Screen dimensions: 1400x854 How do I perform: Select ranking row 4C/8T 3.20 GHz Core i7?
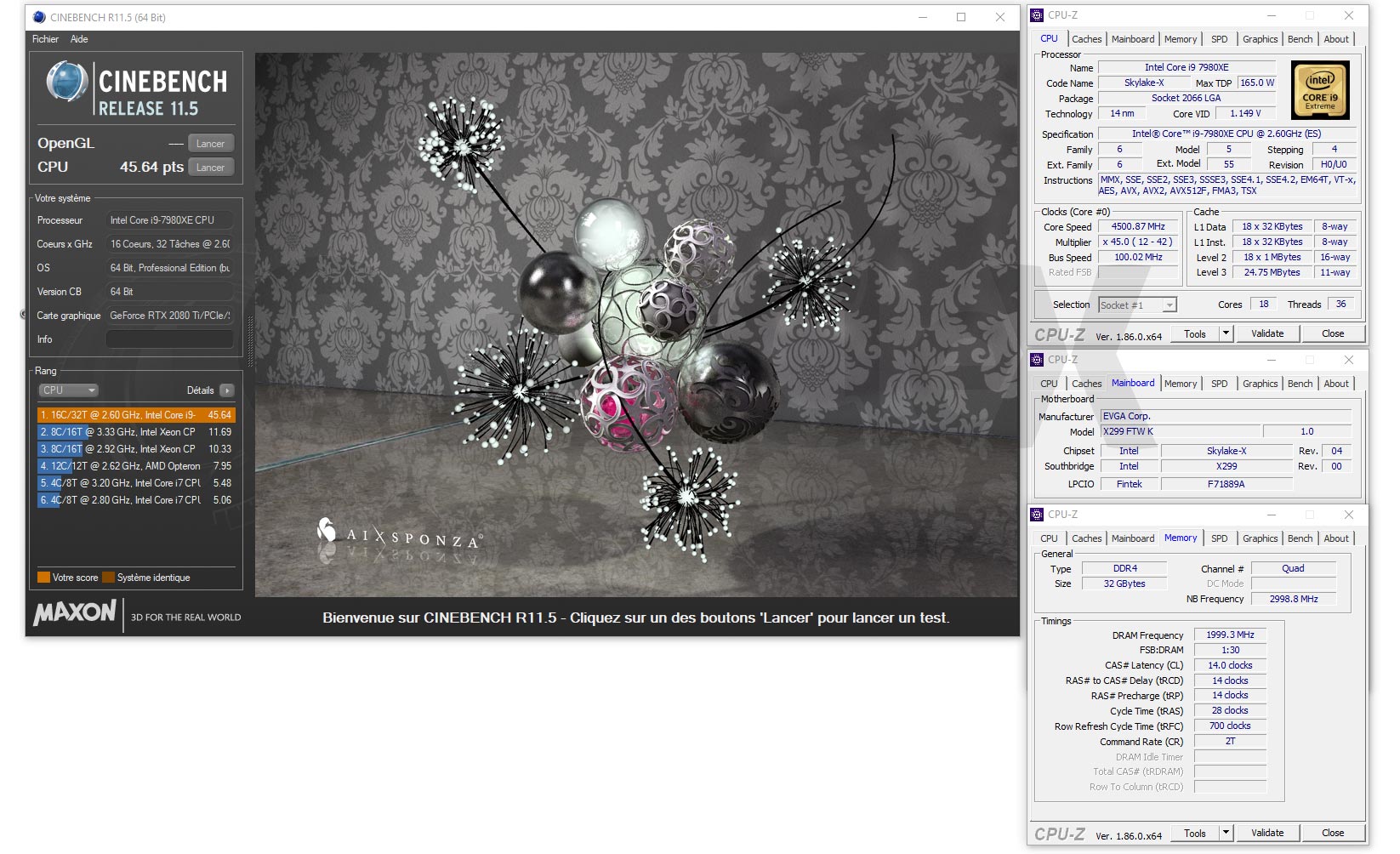[x=136, y=483]
